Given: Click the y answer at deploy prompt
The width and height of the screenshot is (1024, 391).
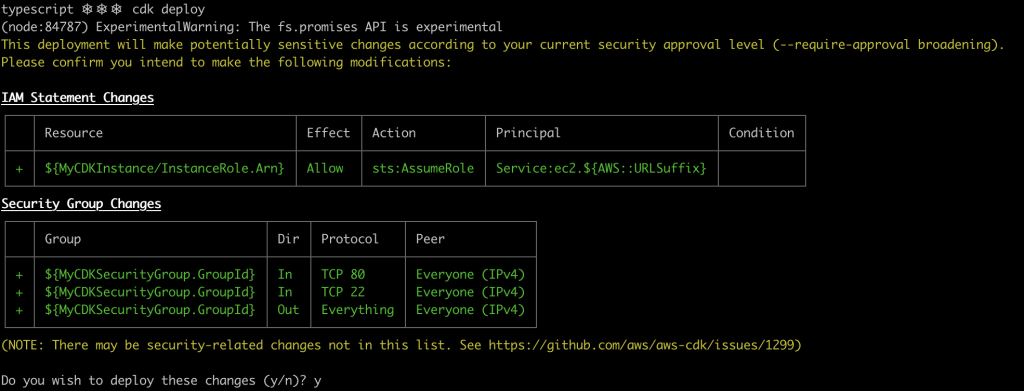Looking at the screenshot, I should (x=317, y=381).
